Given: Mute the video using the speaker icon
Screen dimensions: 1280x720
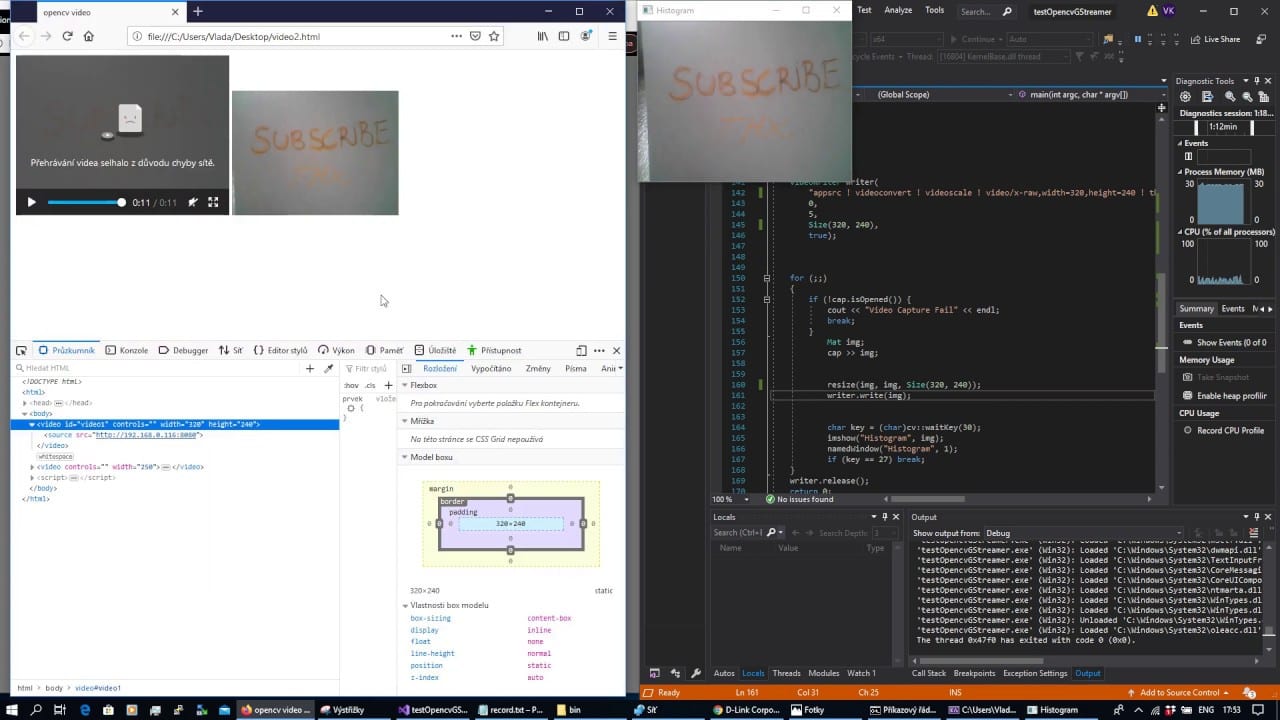Looking at the screenshot, I should click(x=193, y=202).
